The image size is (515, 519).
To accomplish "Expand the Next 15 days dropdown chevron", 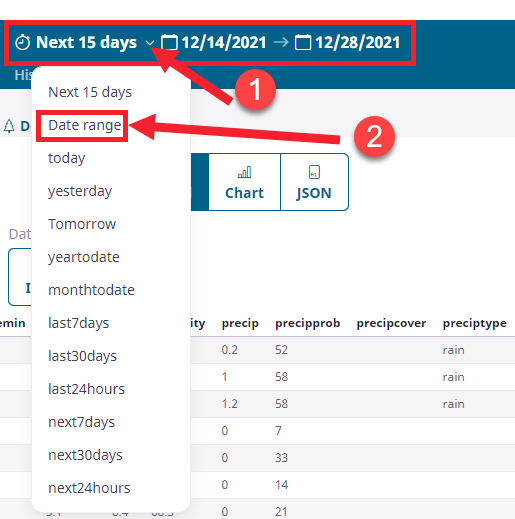I will tap(150, 43).
